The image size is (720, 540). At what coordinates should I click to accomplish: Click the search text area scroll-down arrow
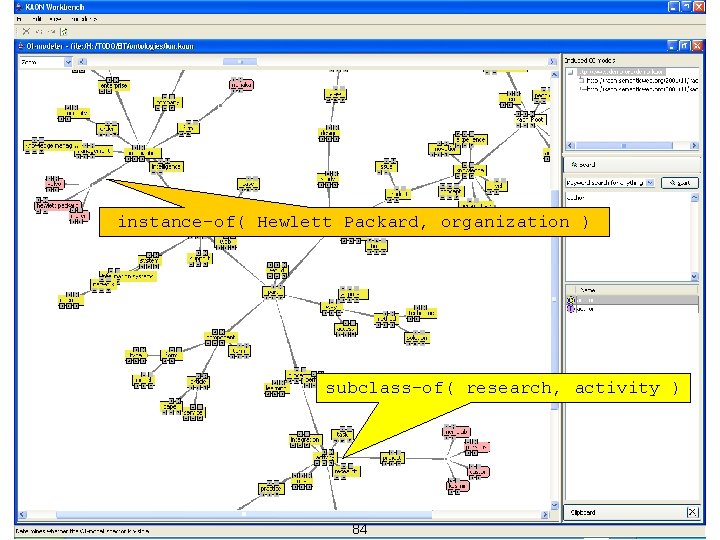(694, 276)
